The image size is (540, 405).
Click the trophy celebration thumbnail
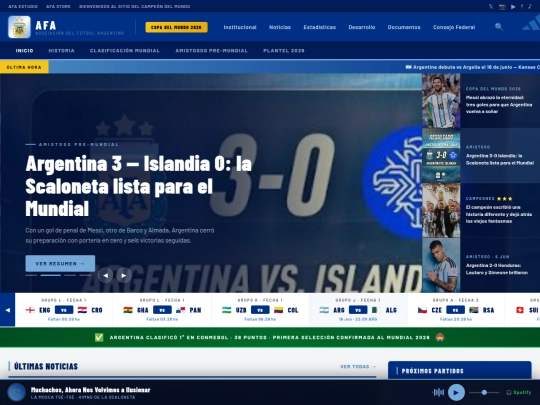441,210
